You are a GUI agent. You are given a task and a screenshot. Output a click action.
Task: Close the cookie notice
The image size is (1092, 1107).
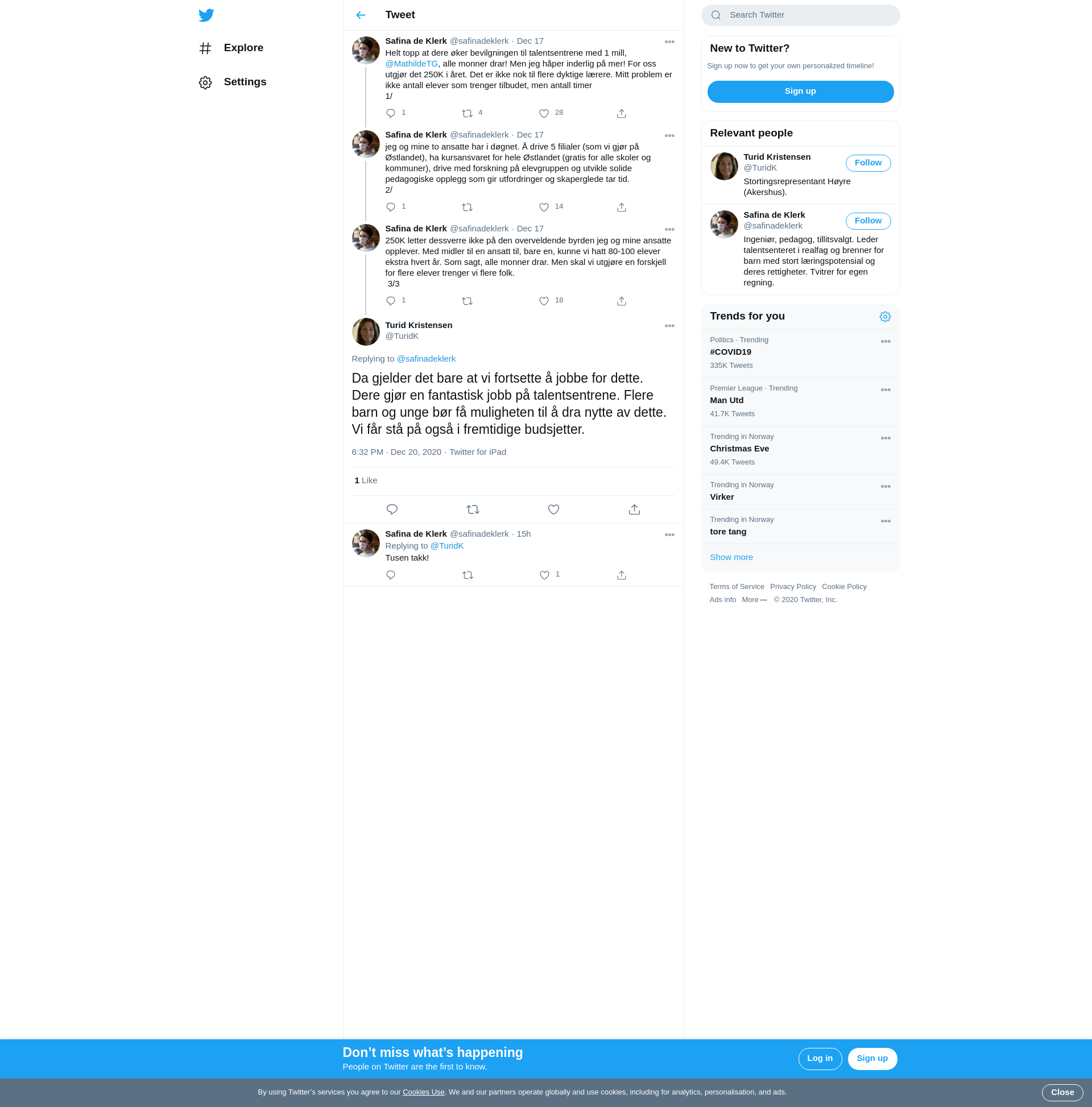click(x=1062, y=1093)
